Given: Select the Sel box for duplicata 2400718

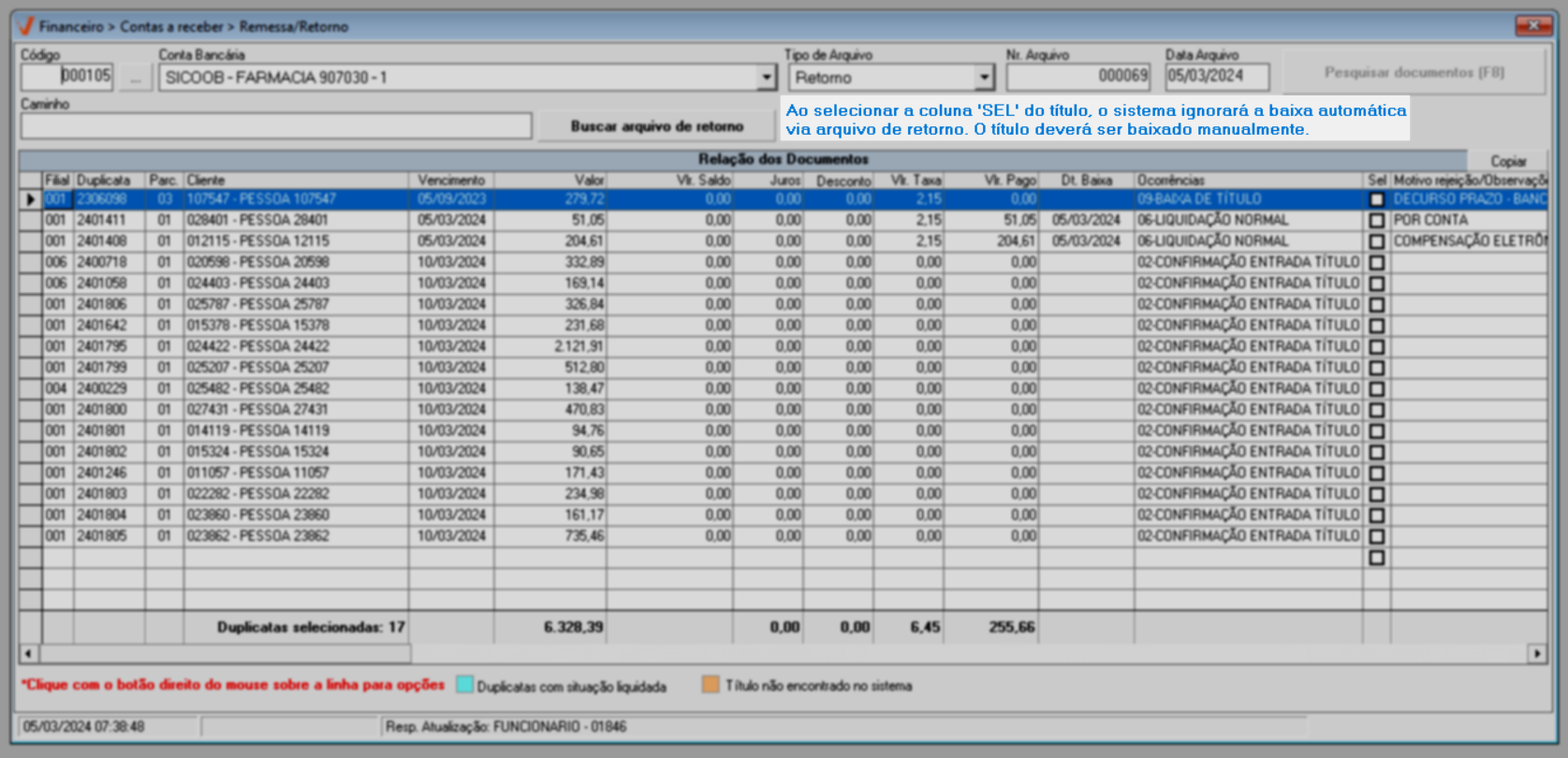Looking at the screenshot, I should point(1376,263).
